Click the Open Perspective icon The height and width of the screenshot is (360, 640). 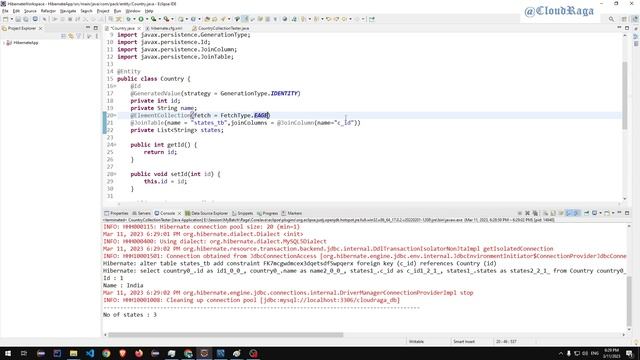pos(624,19)
